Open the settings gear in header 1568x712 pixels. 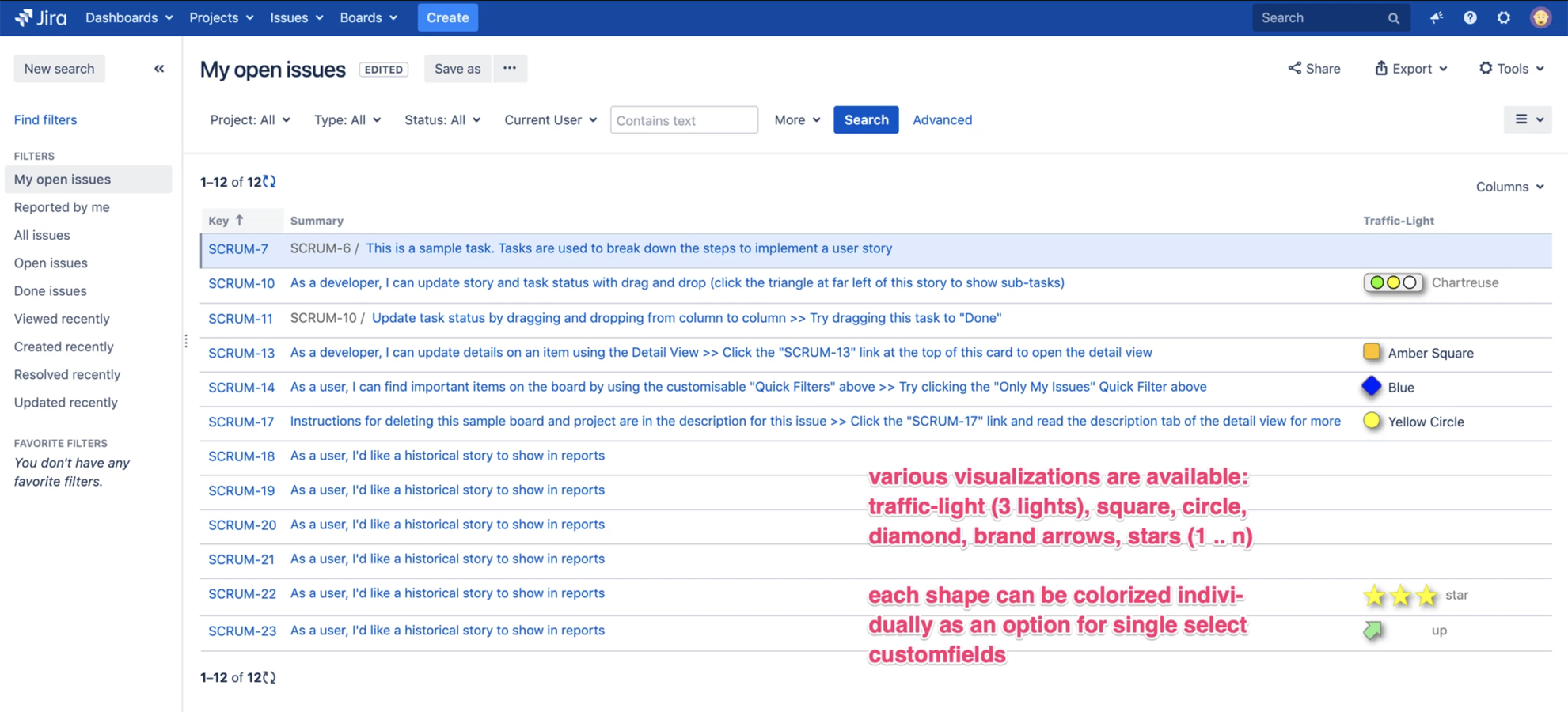pos(1504,17)
